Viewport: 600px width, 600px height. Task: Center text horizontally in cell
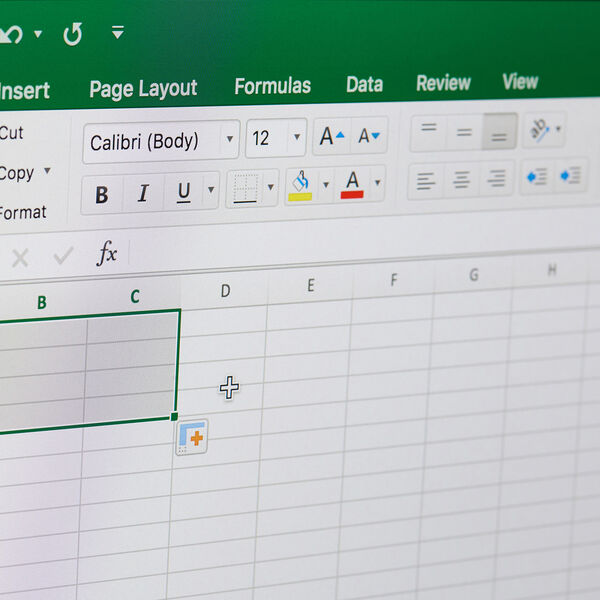pyautogui.click(x=461, y=180)
